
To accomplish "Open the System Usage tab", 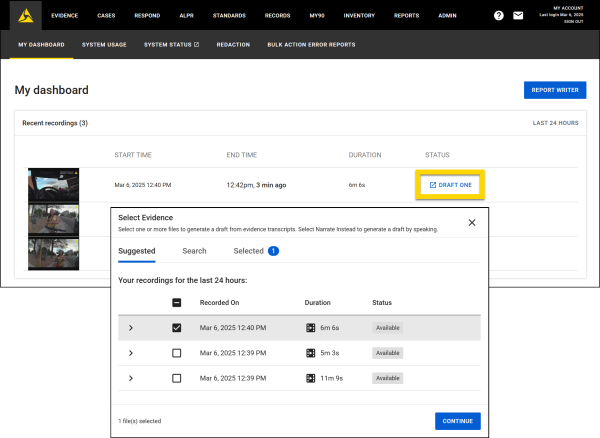I will [104, 45].
